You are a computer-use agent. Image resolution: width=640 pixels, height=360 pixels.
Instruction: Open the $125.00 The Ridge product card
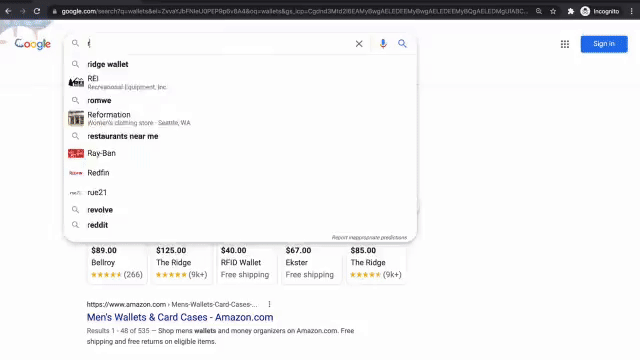coord(182,263)
